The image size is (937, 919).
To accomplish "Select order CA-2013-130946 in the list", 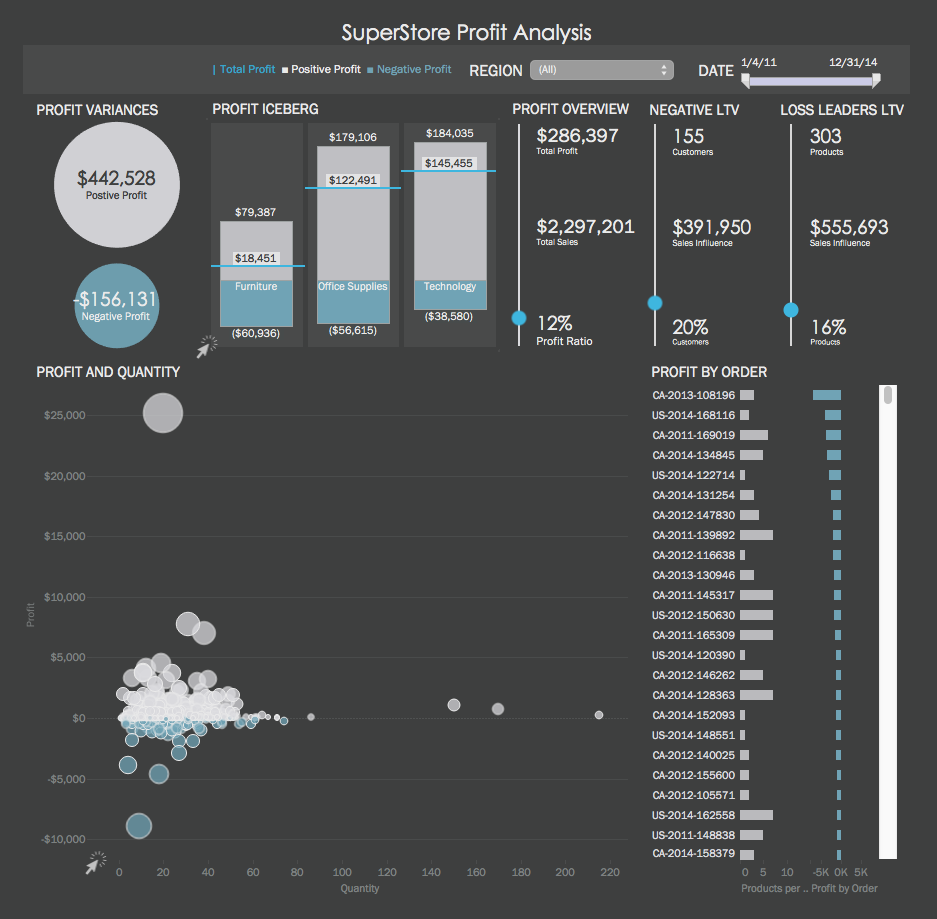I will point(693,575).
